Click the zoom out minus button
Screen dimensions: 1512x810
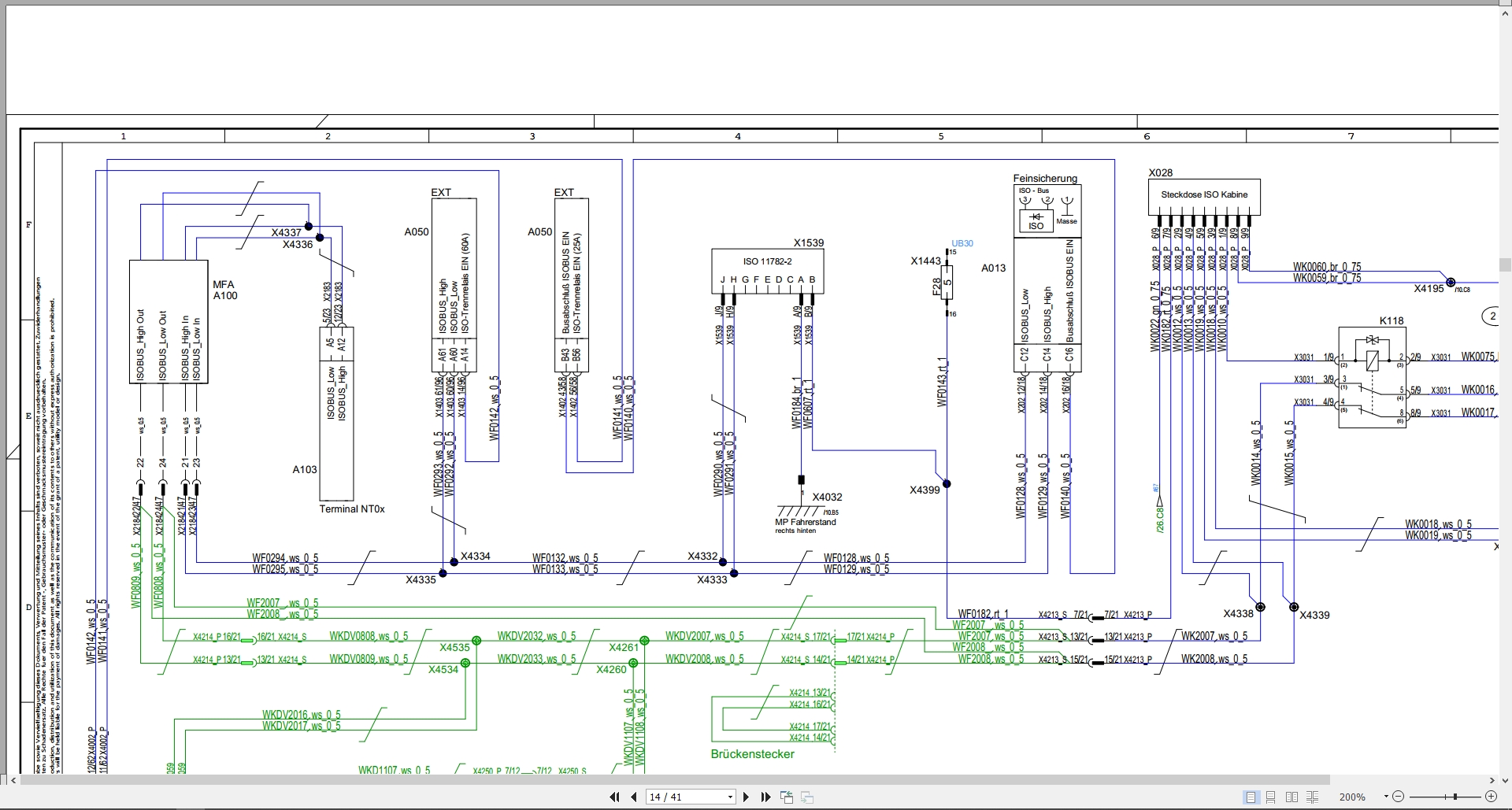point(1398,797)
